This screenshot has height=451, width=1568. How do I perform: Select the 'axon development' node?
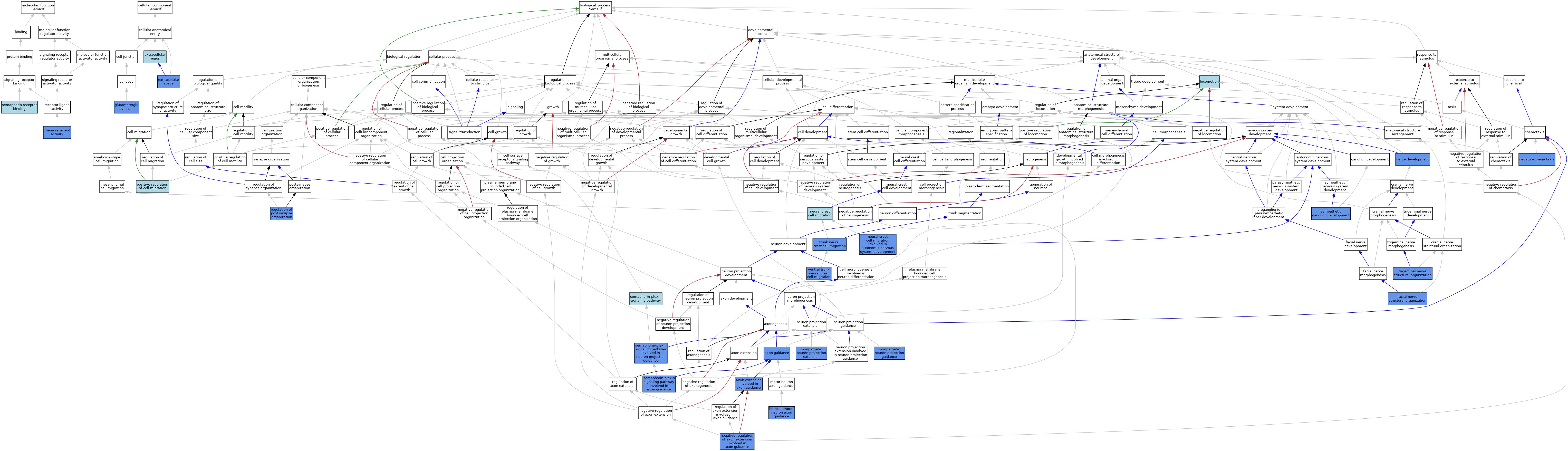736,298
